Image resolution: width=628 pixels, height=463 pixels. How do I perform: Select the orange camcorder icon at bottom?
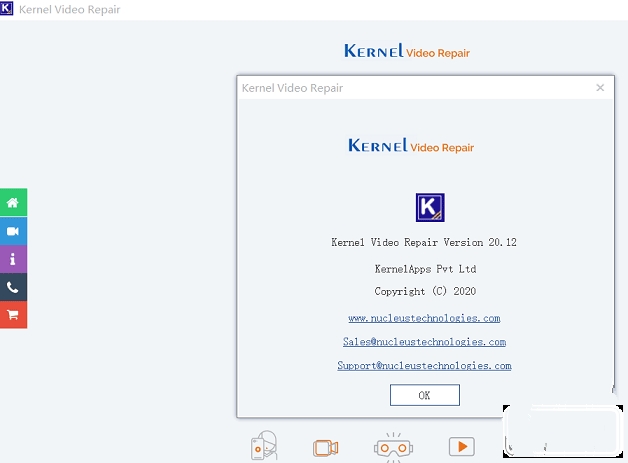click(x=326, y=447)
